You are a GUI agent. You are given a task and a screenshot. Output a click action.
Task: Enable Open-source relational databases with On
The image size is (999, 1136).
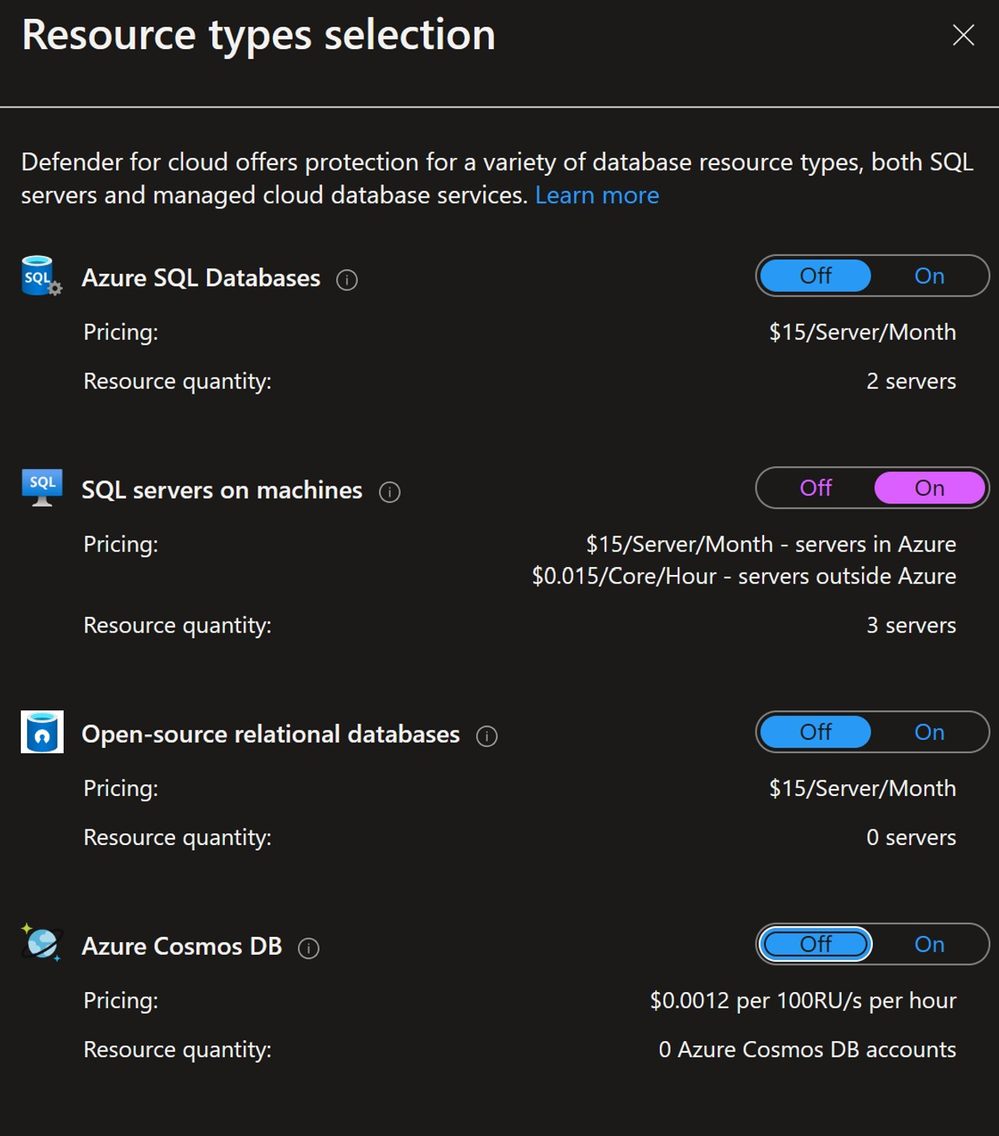929,732
